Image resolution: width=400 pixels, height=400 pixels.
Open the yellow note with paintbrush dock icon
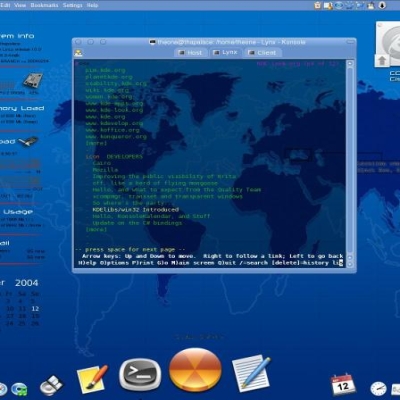92,379
